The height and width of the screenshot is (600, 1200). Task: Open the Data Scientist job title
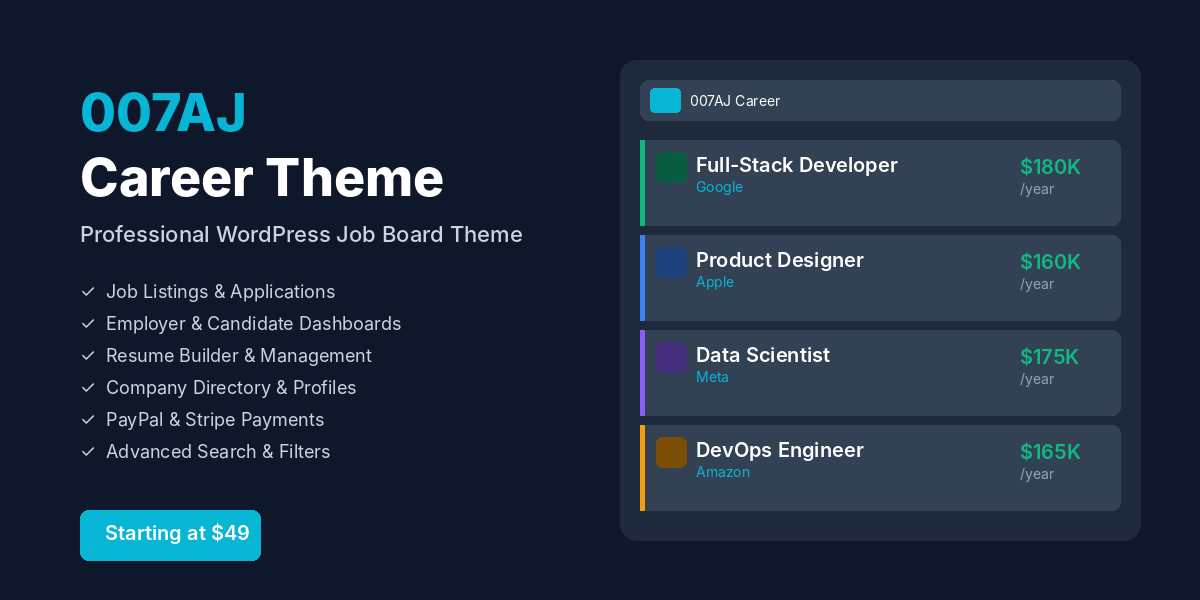click(x=763, y=355)
